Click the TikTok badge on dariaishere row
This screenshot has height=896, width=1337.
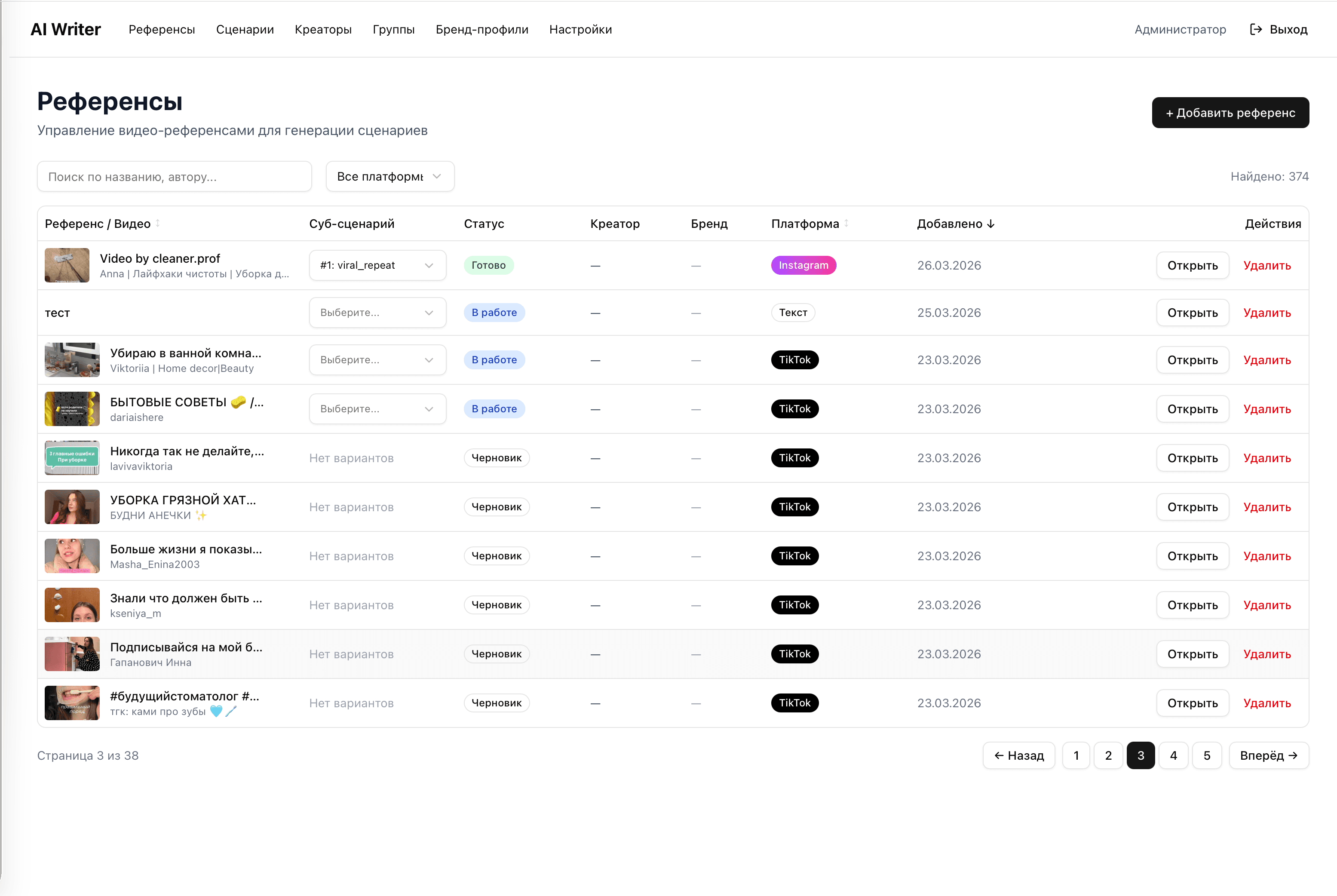coord(795,408)
